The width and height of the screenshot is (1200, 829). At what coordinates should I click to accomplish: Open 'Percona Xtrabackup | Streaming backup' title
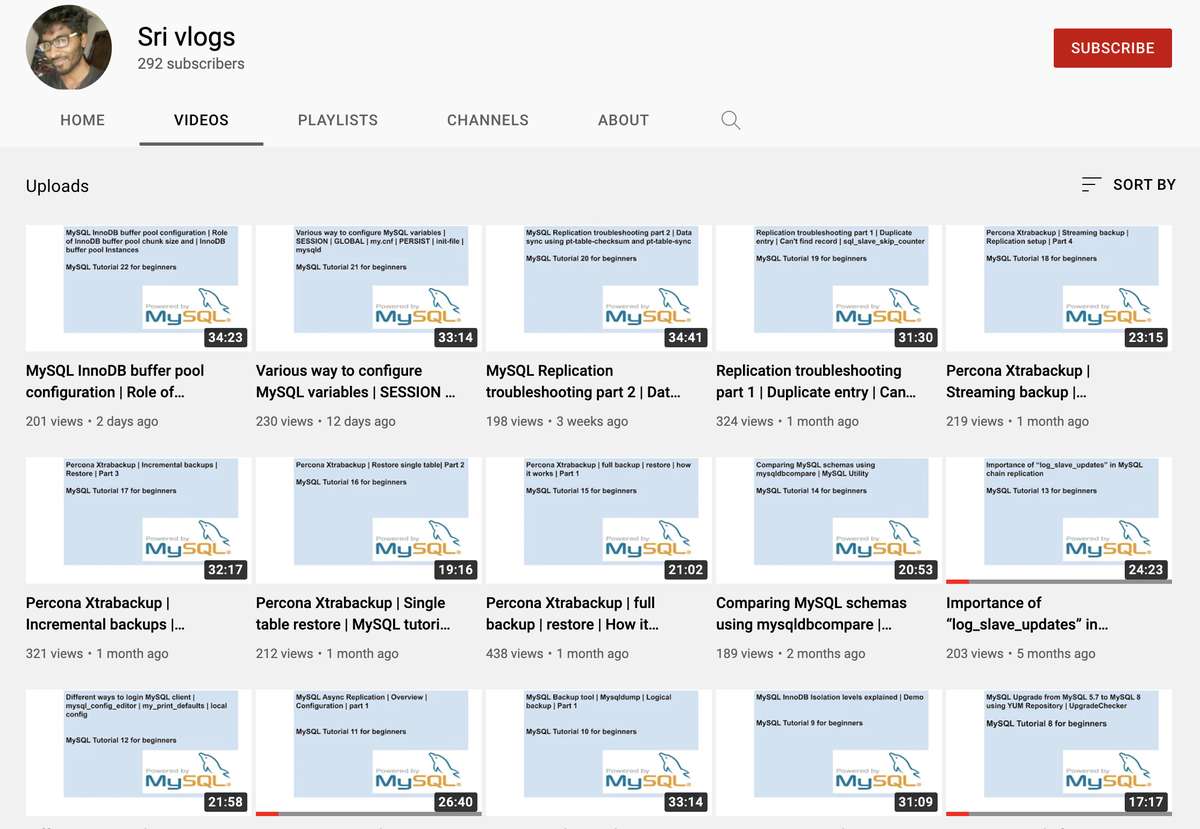click(x=1018, y=381)
